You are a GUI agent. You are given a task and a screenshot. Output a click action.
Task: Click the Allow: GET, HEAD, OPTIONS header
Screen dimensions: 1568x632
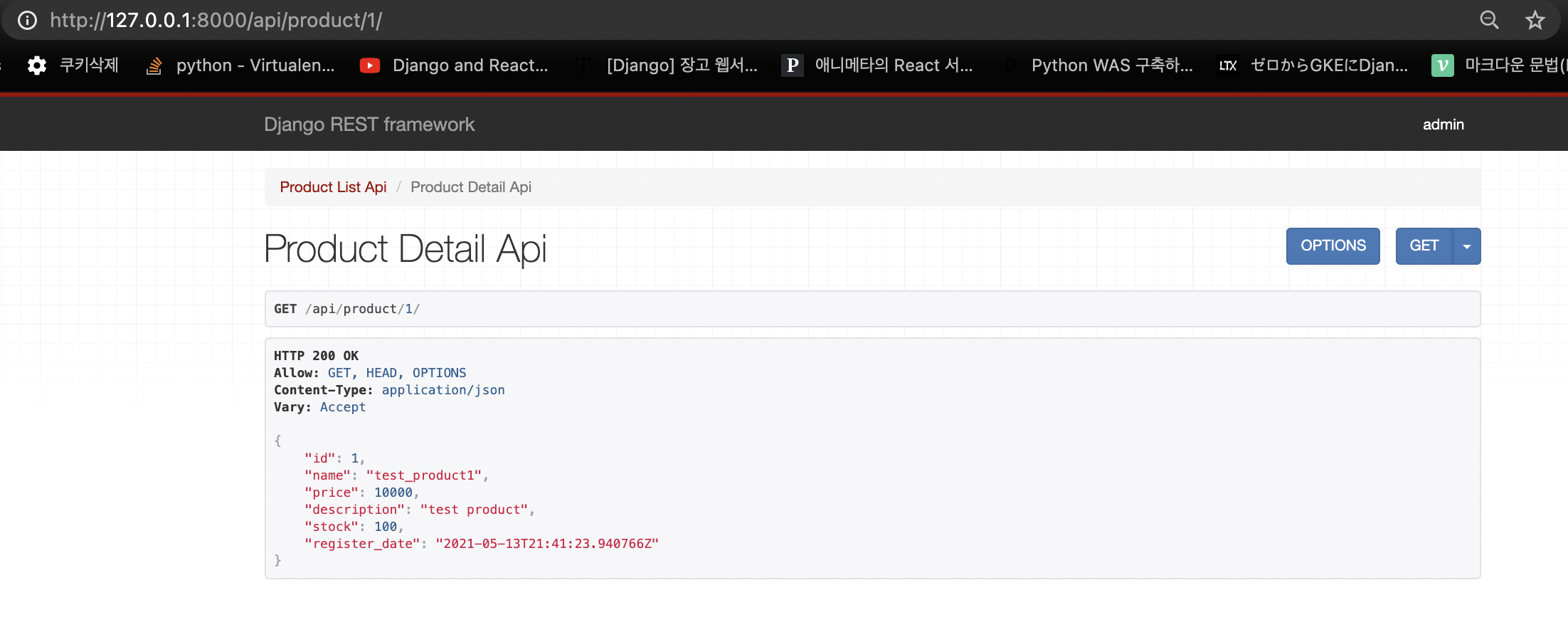click(370, 373)
